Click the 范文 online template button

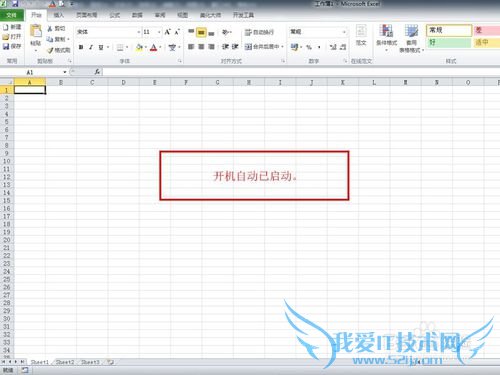click(361, 35)
